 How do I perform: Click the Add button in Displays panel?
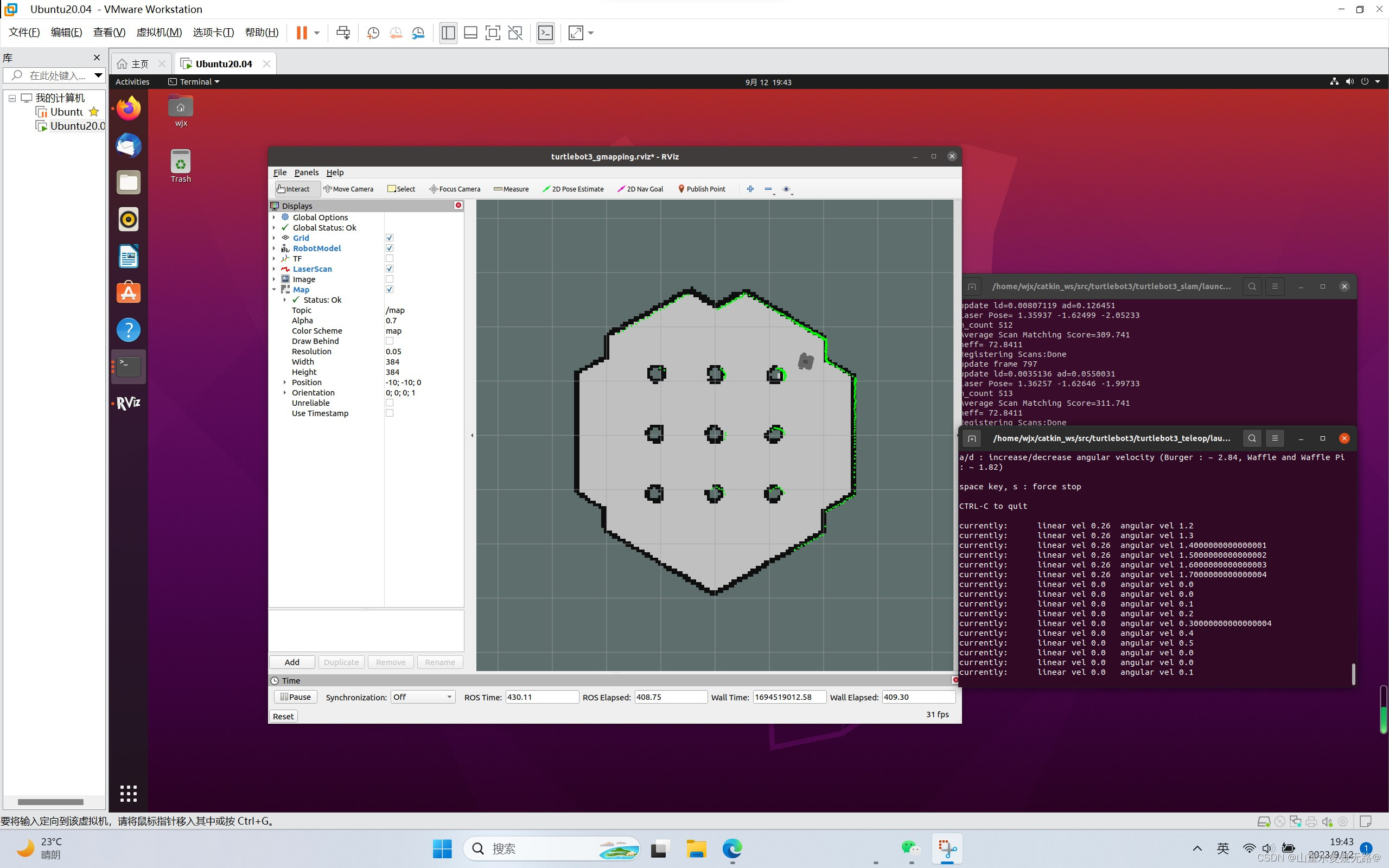click(x=291, y=661)
